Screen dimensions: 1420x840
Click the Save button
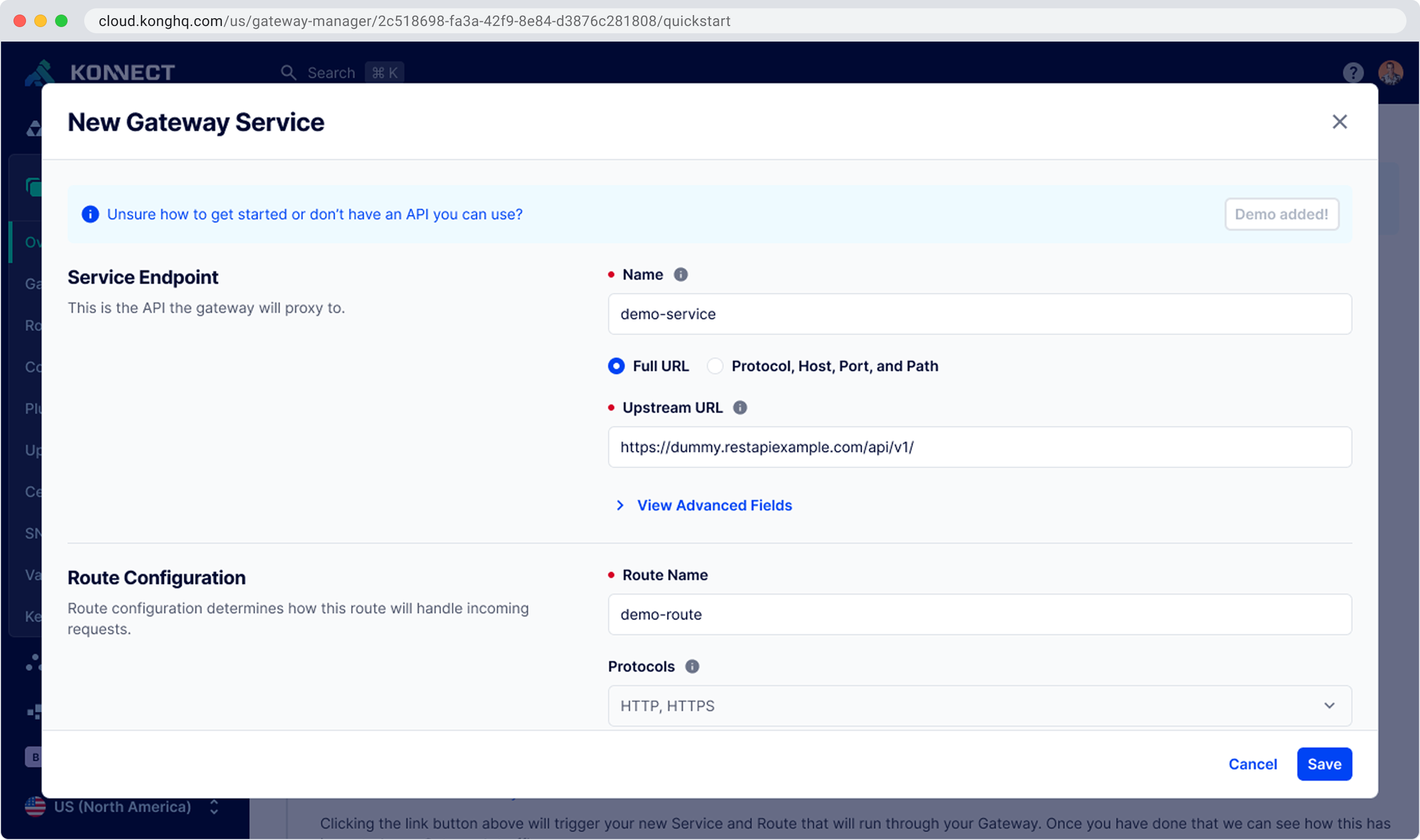point(1324,764)
